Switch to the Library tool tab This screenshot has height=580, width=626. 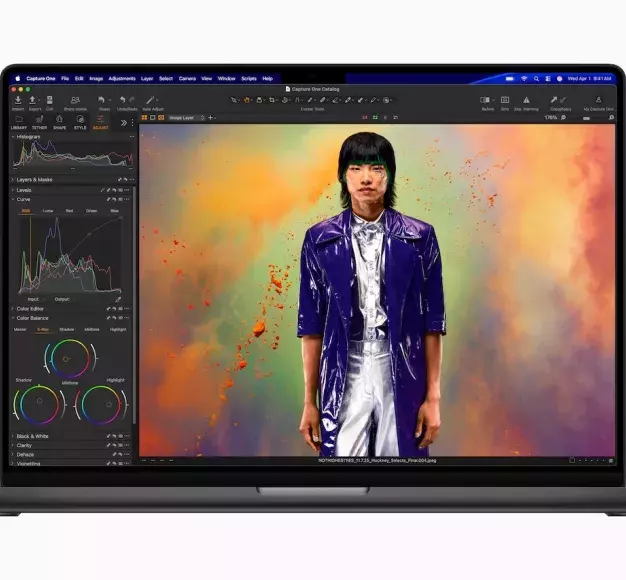tap(19, 122)
